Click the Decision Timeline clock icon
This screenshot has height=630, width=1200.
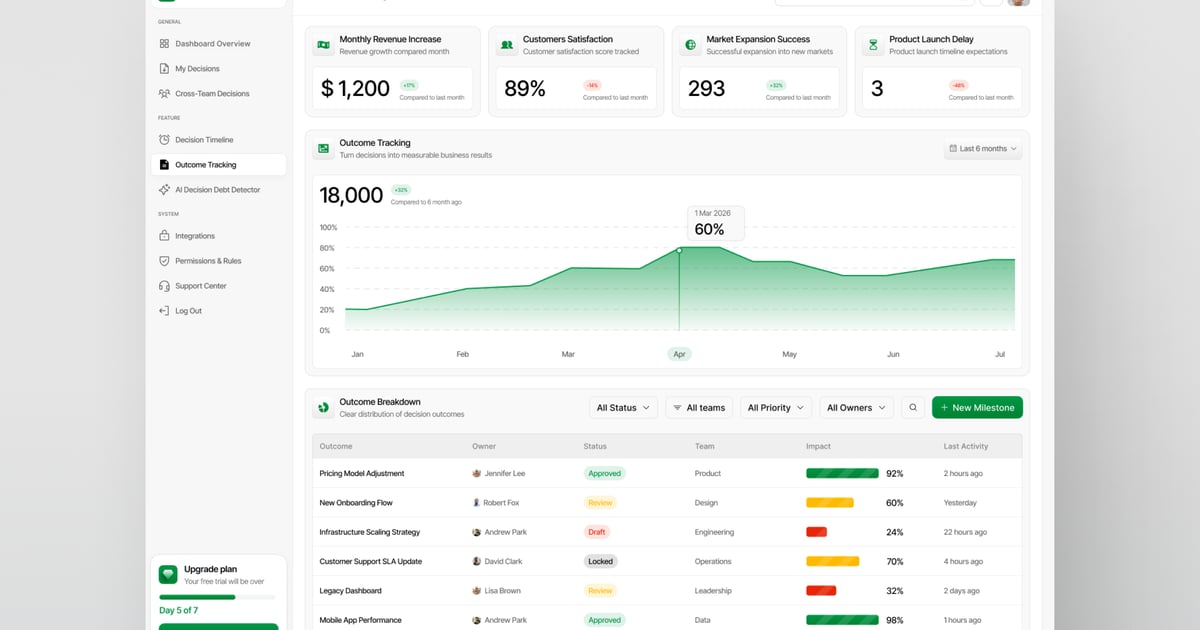[x=164, y=140]
